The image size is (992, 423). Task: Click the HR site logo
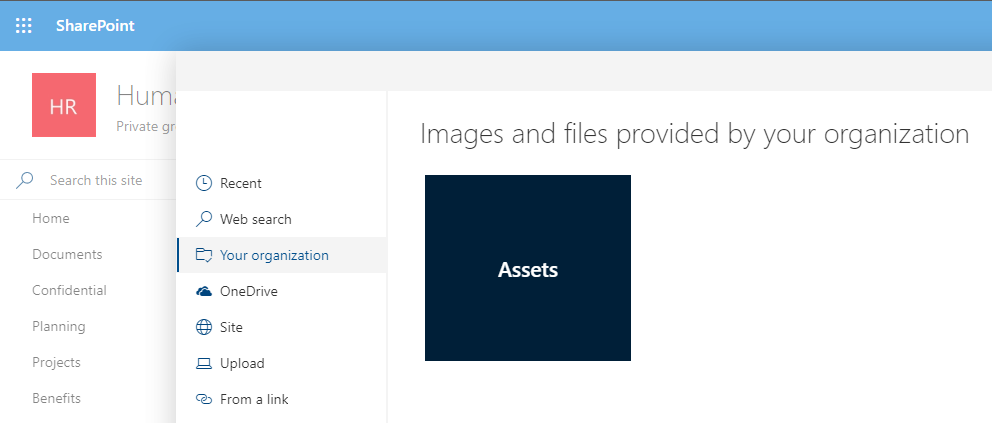tap(64, 105)
